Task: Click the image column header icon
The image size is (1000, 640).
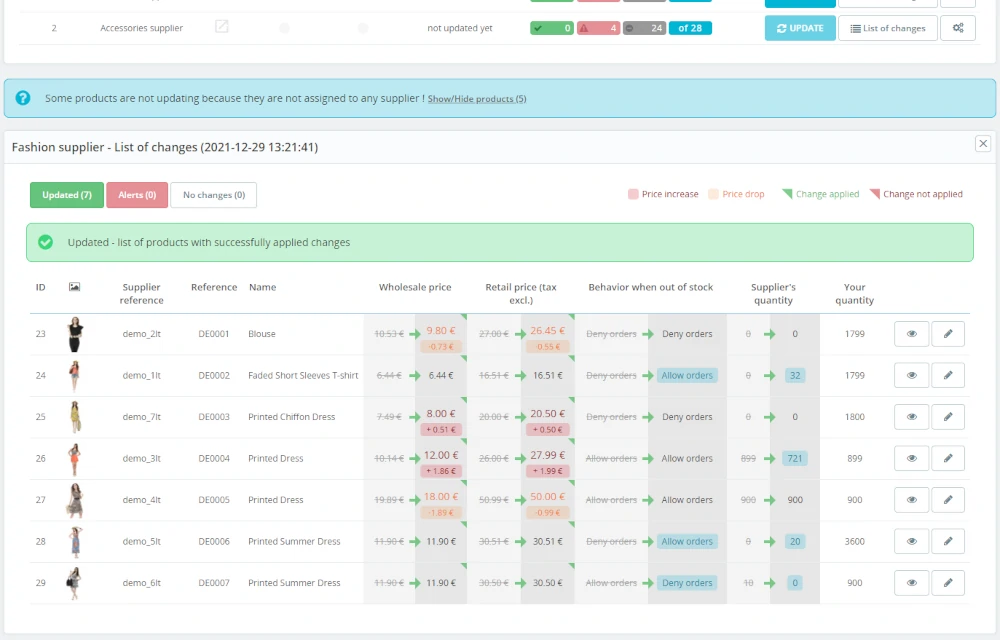Action: click(x=74, y=287)
